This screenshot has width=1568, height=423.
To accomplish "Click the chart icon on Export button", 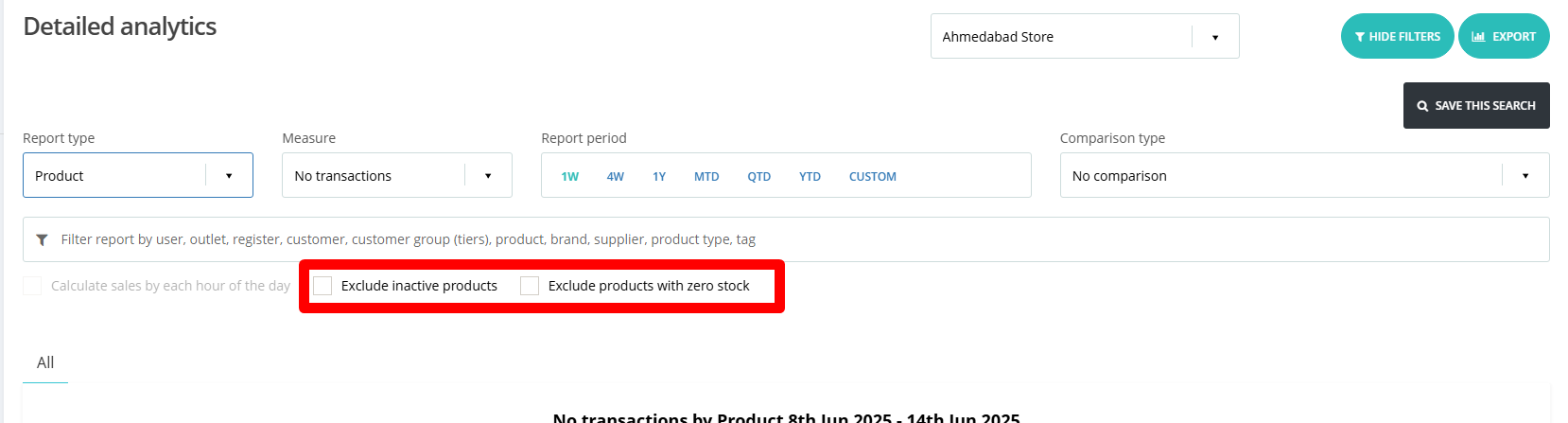I will [1478, 37].
